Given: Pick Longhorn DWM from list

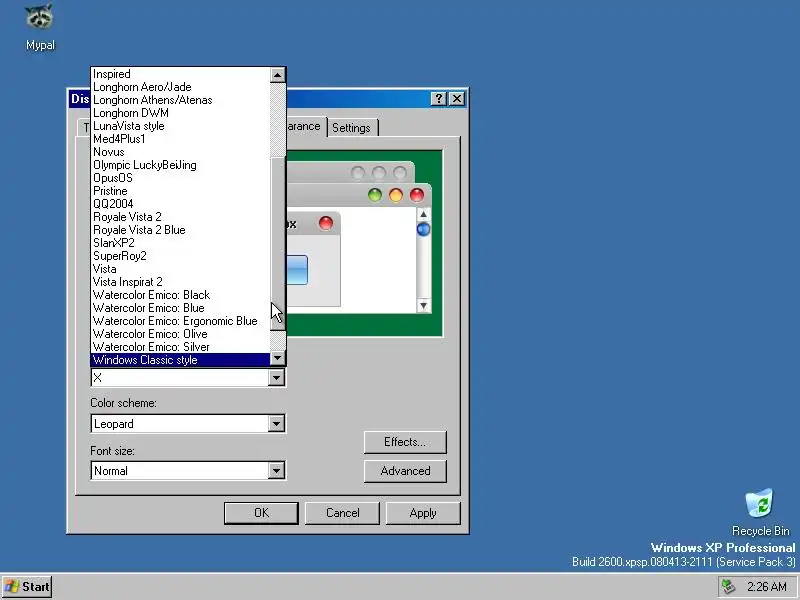Looking at the screenshot, I should pos(181,113).
